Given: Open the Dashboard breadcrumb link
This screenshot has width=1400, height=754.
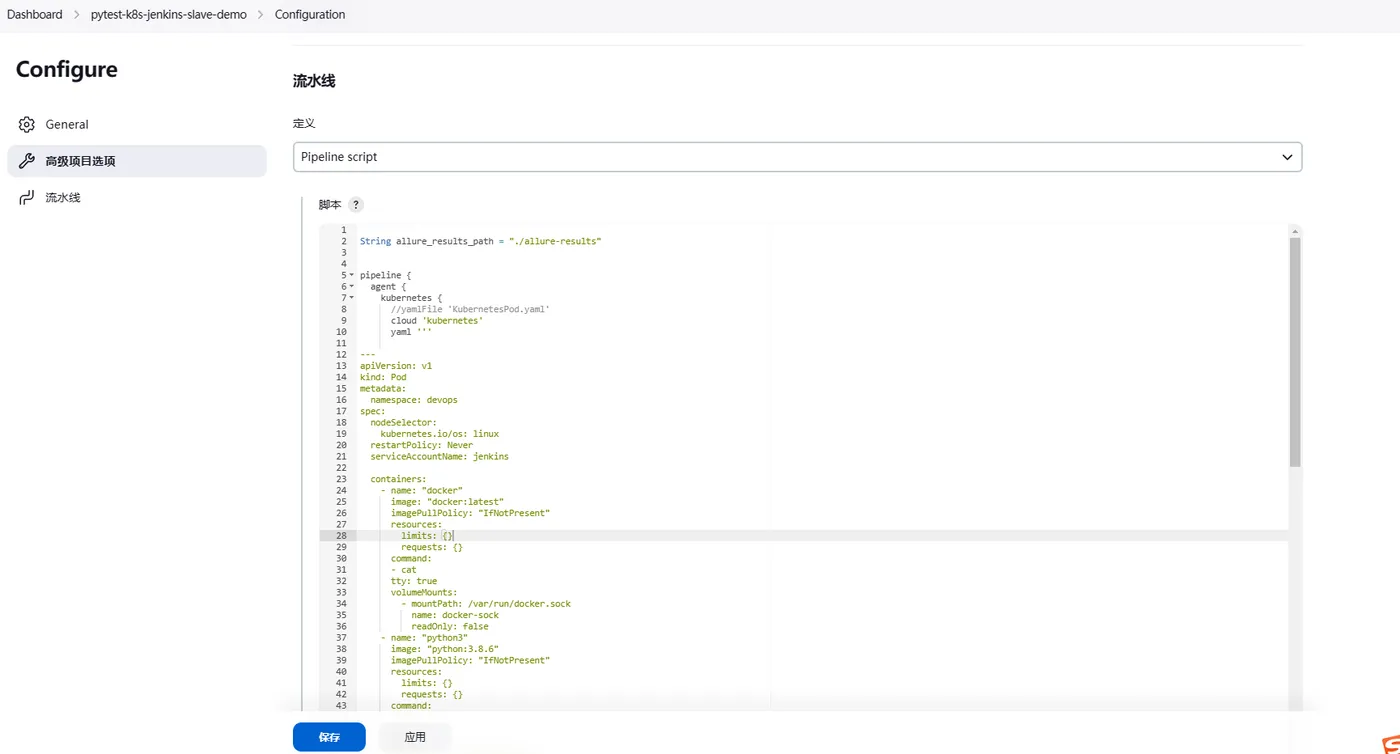Looking at the screenshot, I should pos(35,15).
